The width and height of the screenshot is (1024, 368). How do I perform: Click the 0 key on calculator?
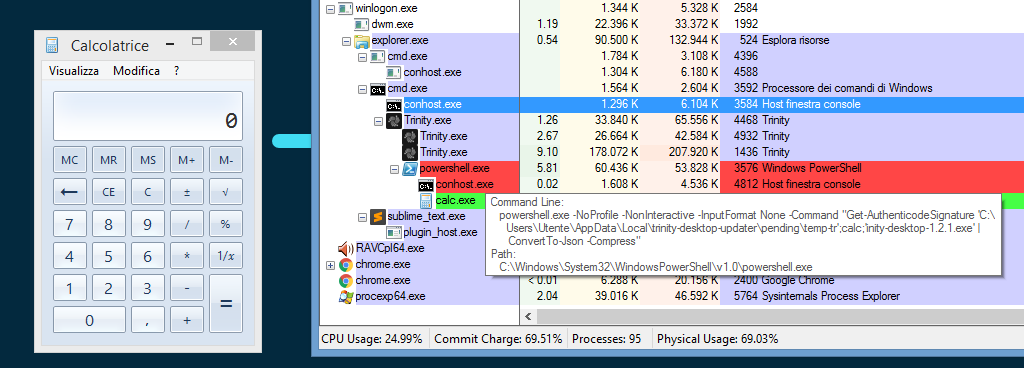click(89, 320)
